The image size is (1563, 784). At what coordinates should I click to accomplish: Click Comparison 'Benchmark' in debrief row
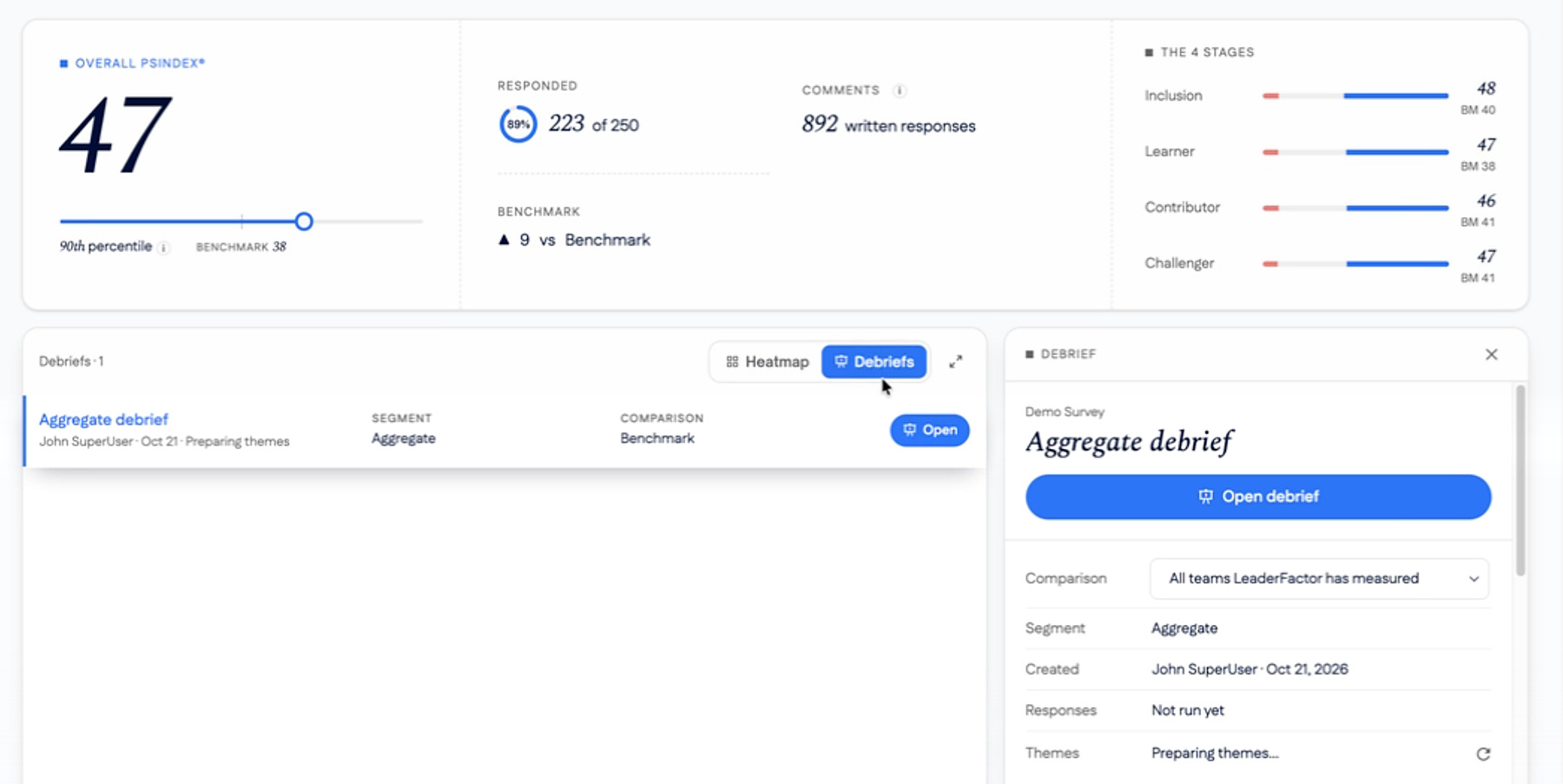point(657,438)
